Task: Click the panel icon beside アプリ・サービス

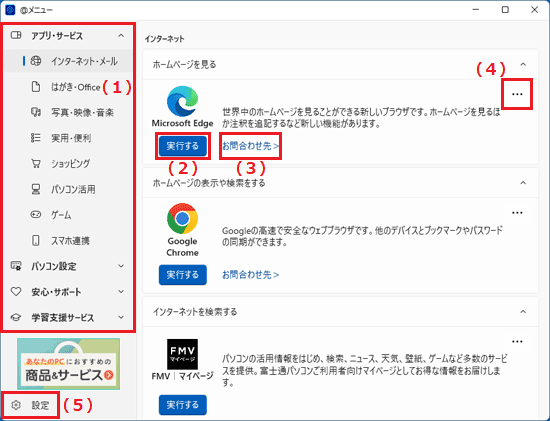Action: (16, 35)
